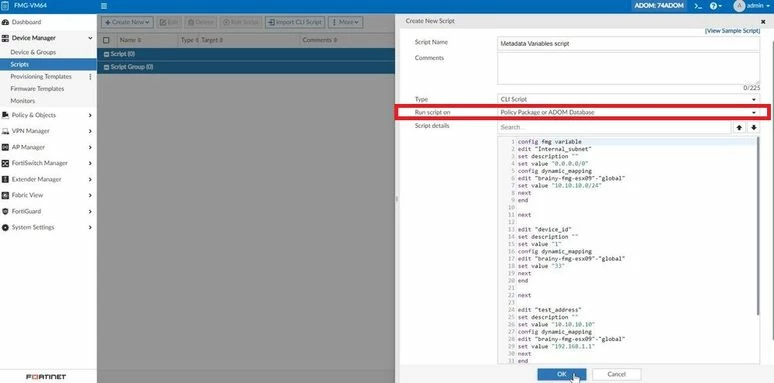Open the More dropdown in toolbar
The width and height of the screenshot is (774, 383).
(346, 22)
